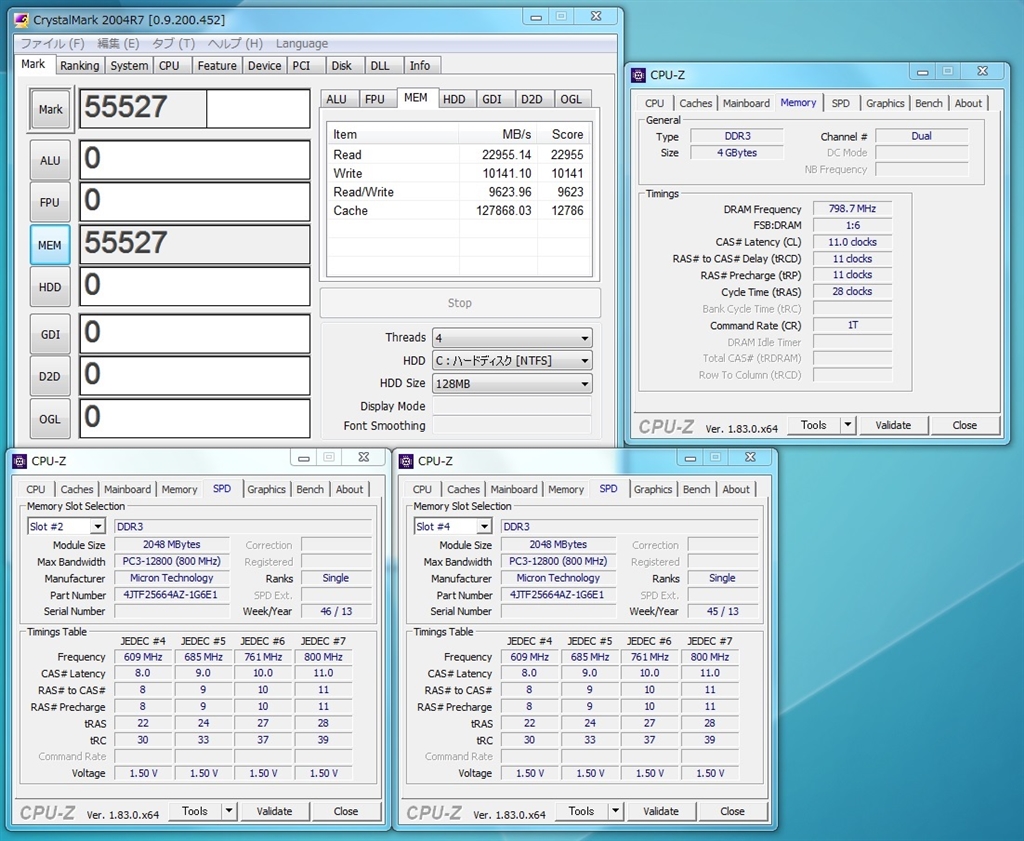This screenshot has height=841, width=1024.
Task: Expand the Tools arrow in CPU-Z Slot #2 window
Action: point(229,811)
